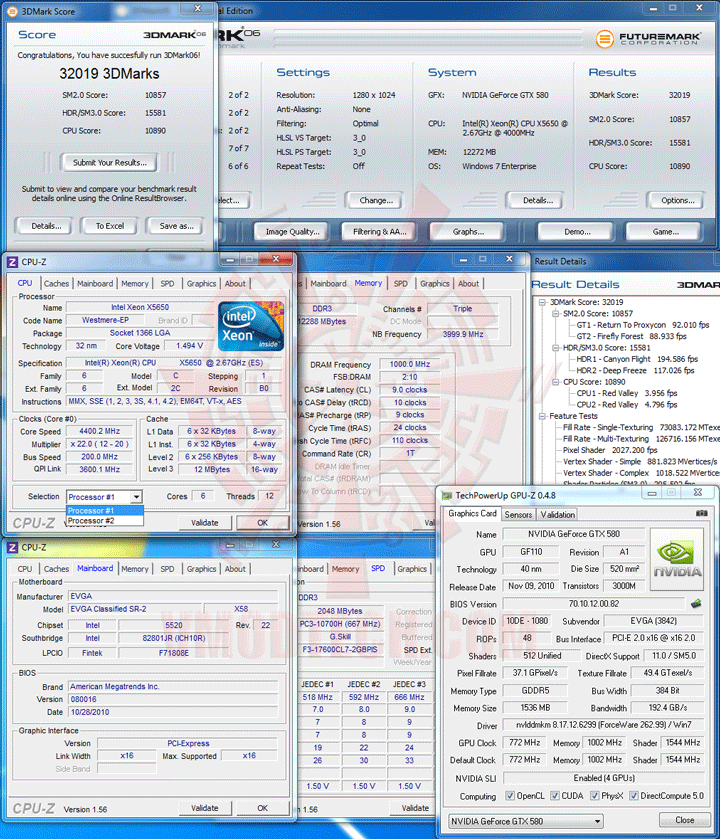Click the BIOS save chip icon in GPU-Z
The height and width of the screenshot is (839, 720).
(696, 604)
